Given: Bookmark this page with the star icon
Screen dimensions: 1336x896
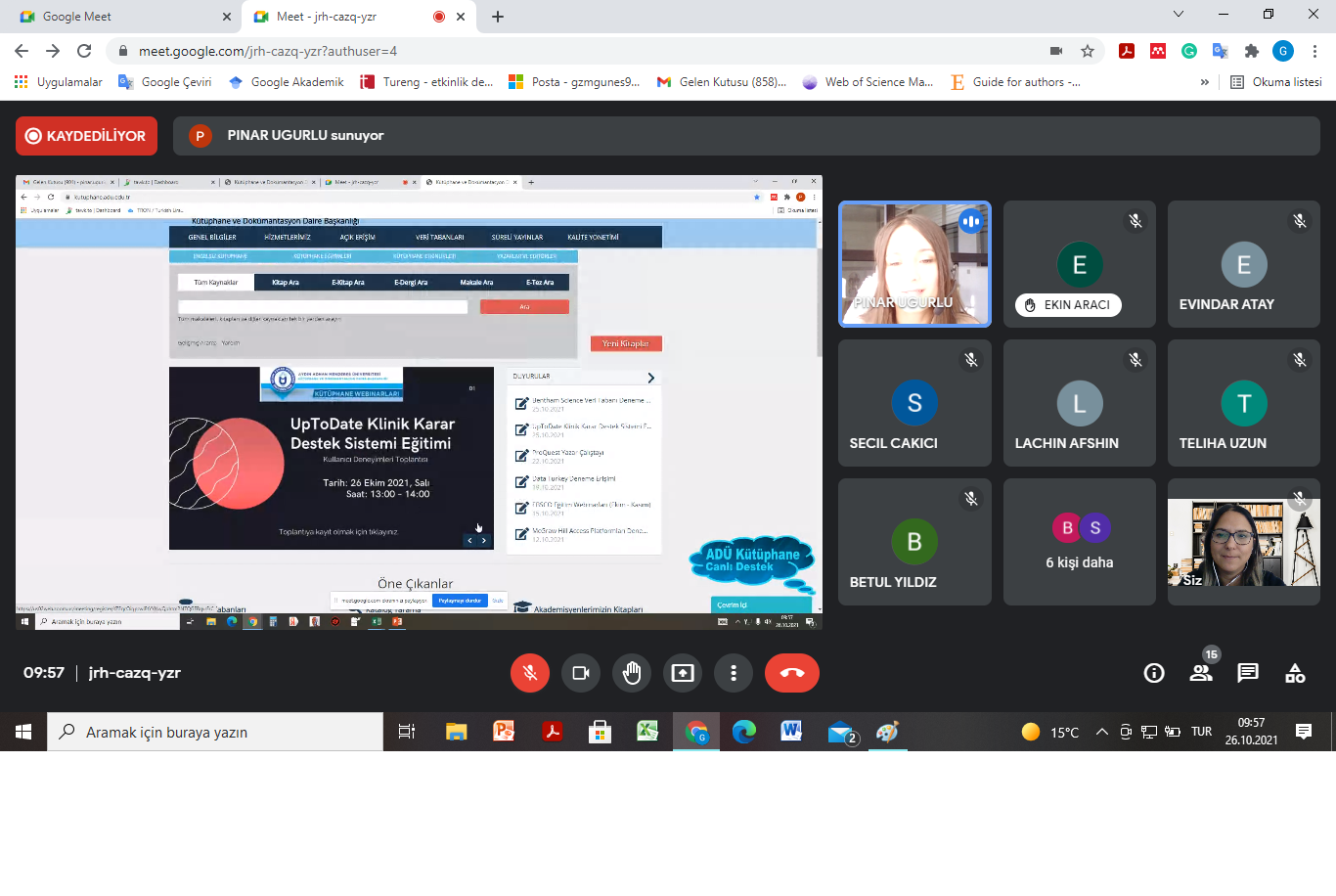Looking at the screenshot, I should point(1088,51).
